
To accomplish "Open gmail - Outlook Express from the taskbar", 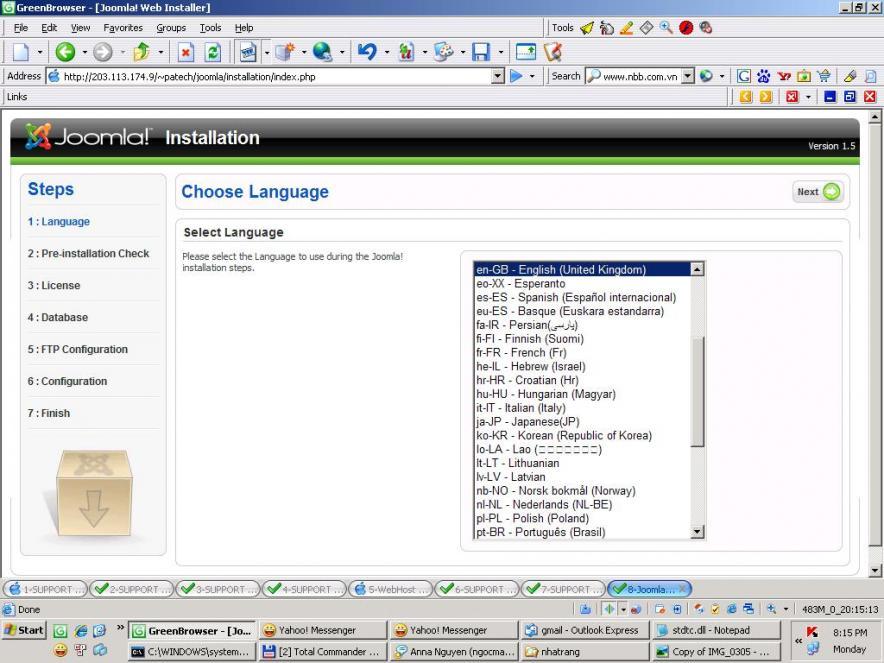I will tap(584, 630).
